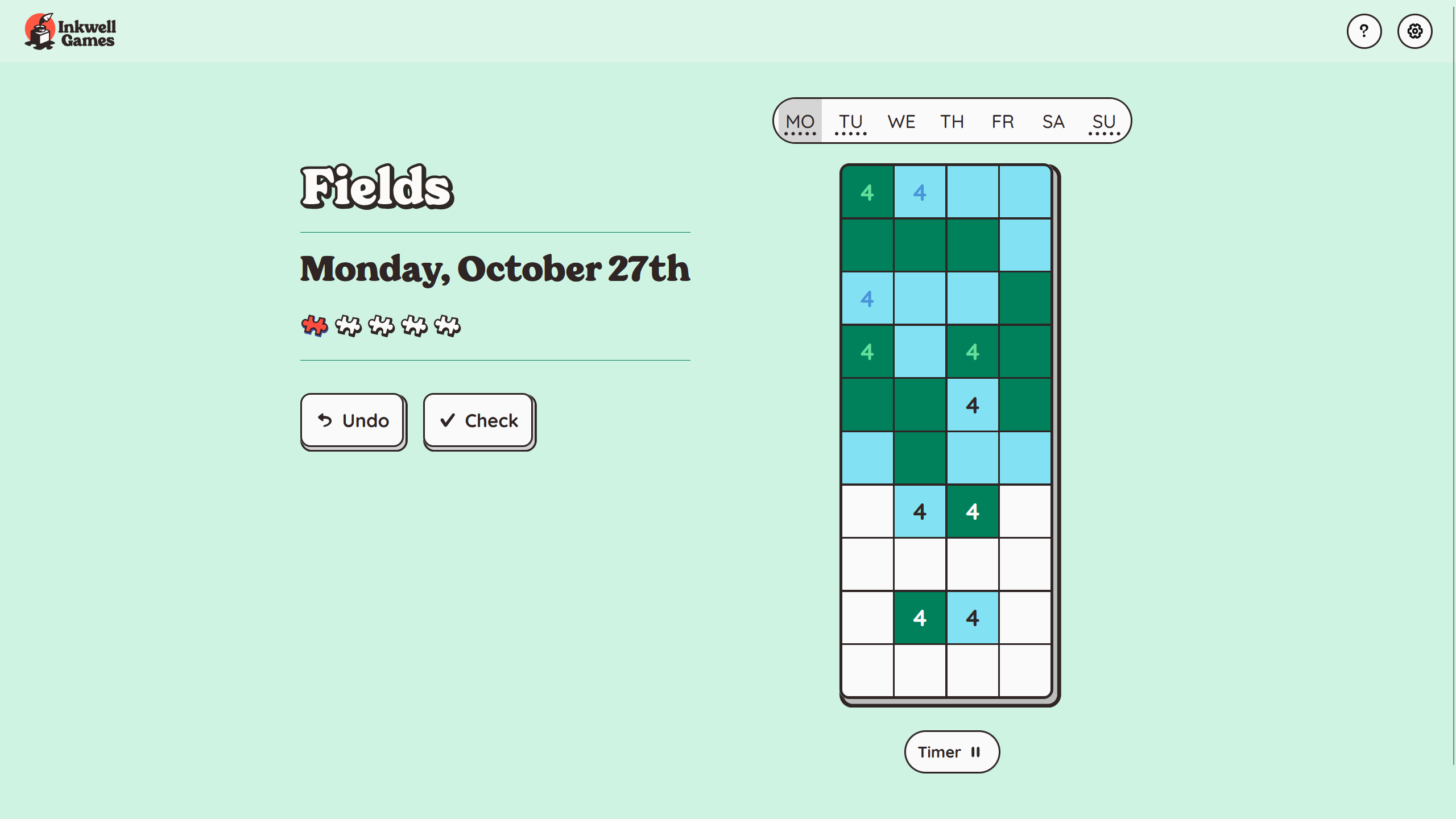Switch to the WE day tab
The image size is (1456, 819).
tap(901, 121)
